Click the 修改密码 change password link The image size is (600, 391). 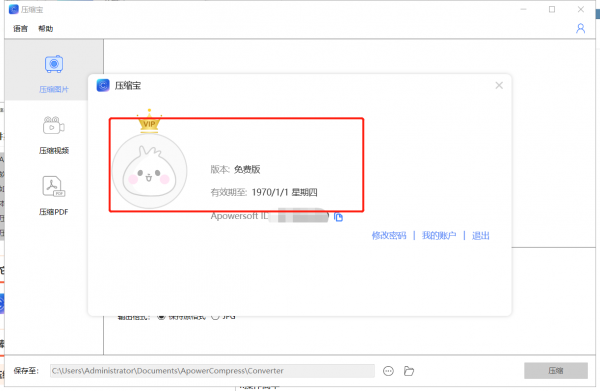[389, 235]
